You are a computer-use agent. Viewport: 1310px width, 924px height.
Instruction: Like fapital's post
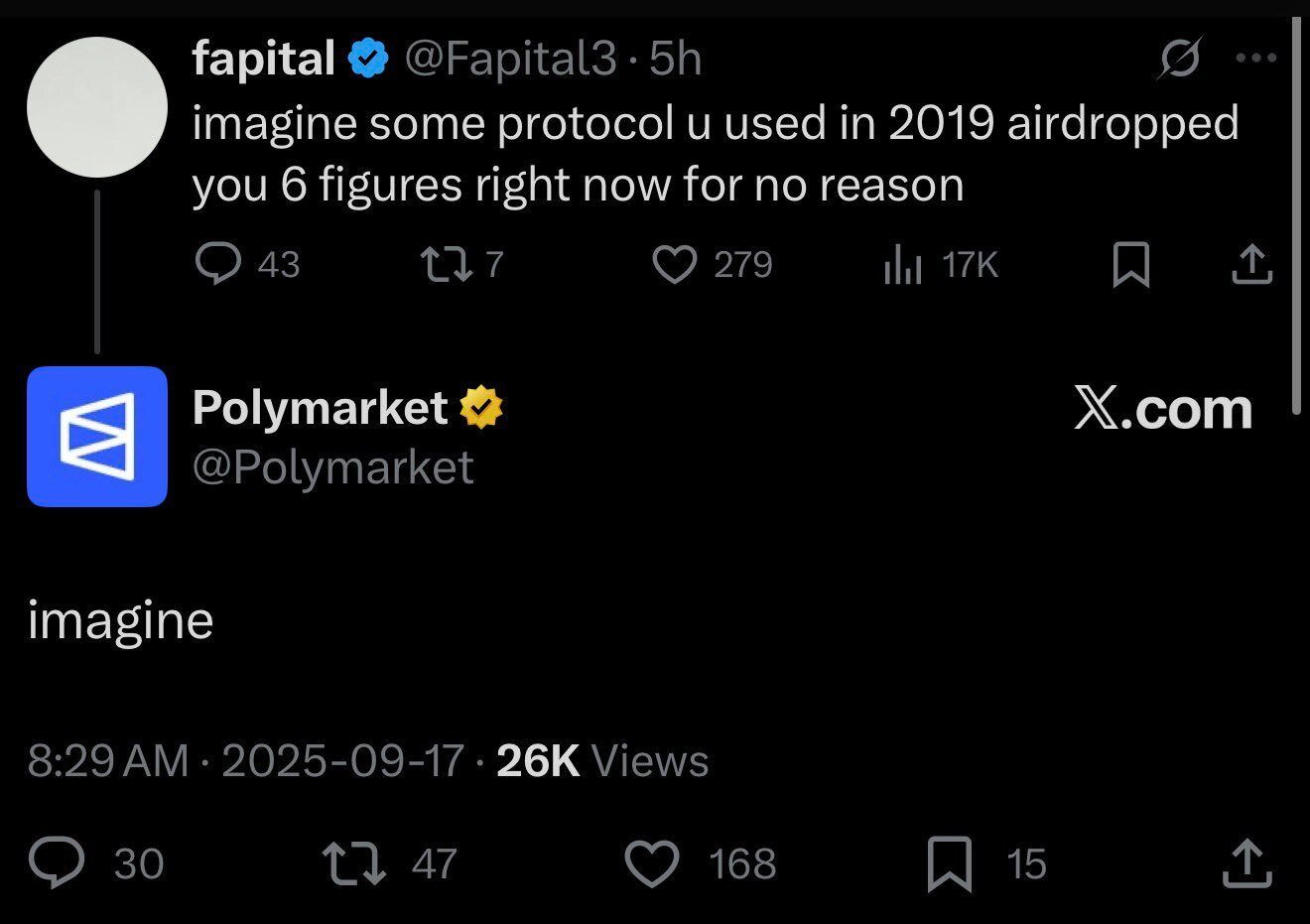675,264
